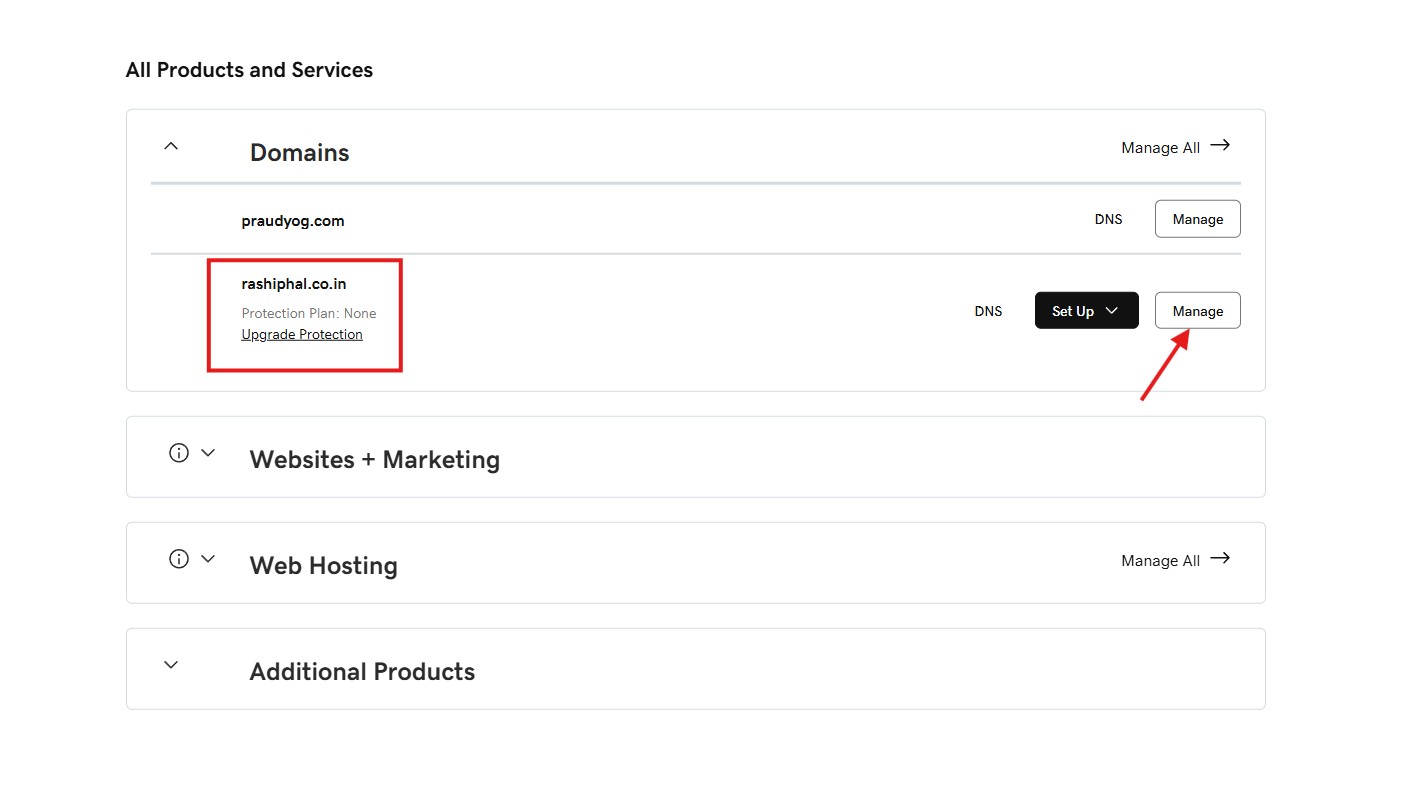Select the rashiphal.co.in domain name
This screenshot has width=1407, height=798.
294,284
